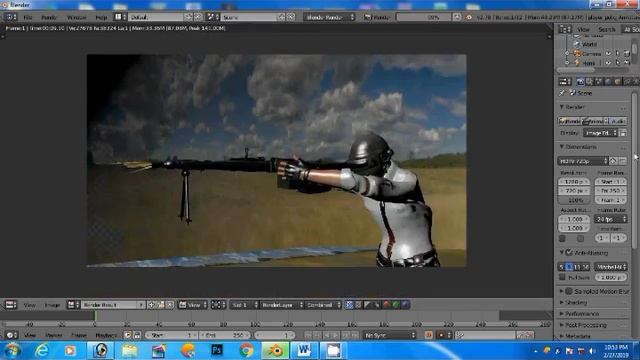
Task: Open the Render menu in the Blender header
Action: [x=49, y=17]
